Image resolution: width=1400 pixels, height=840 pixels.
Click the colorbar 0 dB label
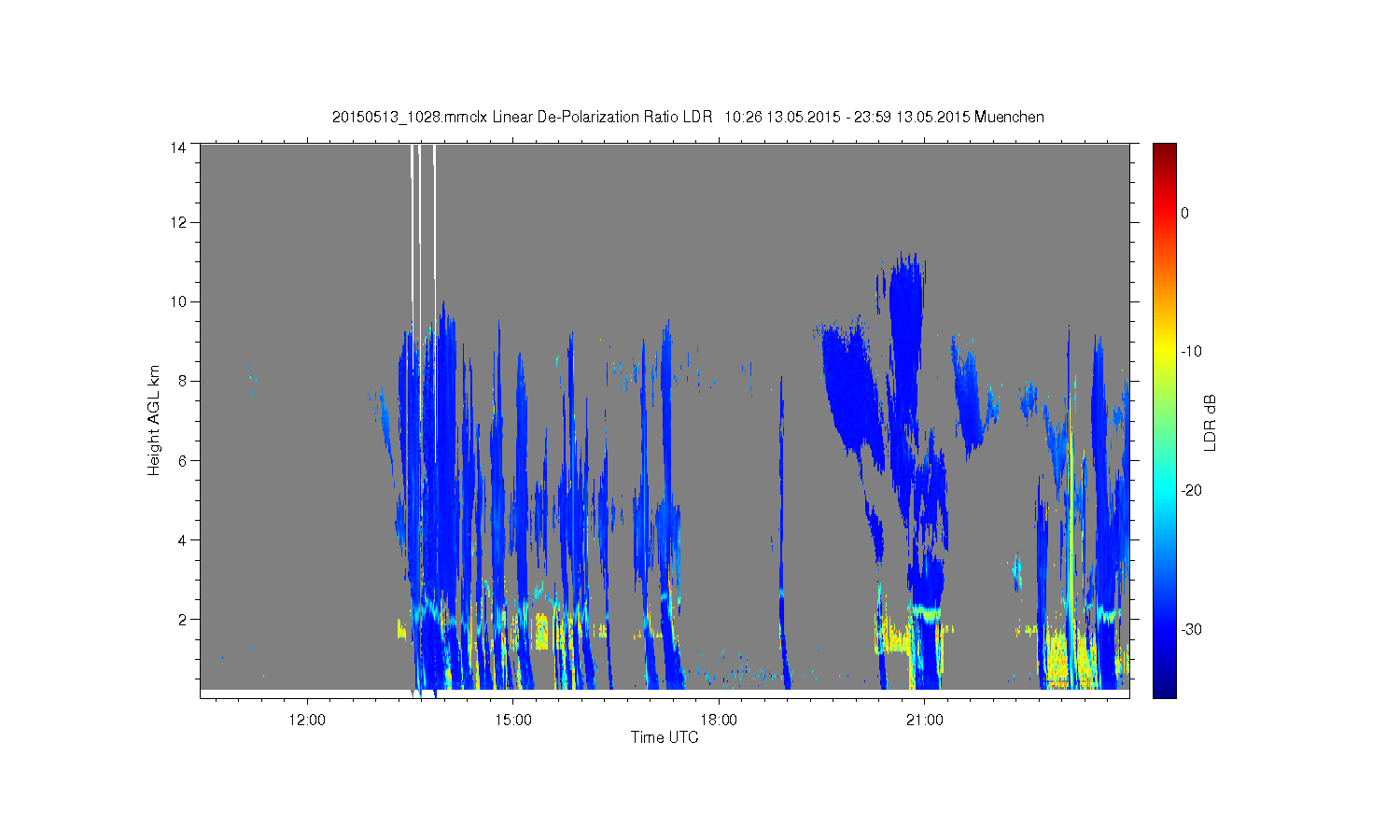(x=1184, y=213)
